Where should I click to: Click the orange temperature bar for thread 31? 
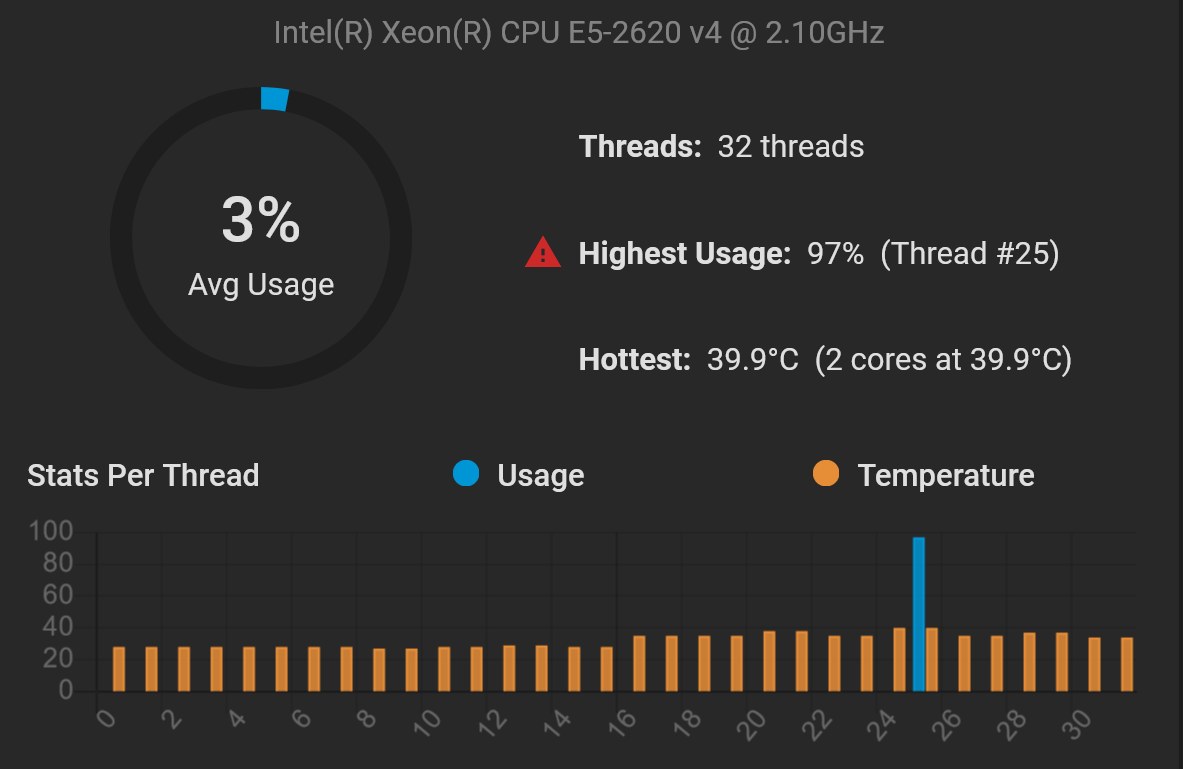coord(1127,664)
